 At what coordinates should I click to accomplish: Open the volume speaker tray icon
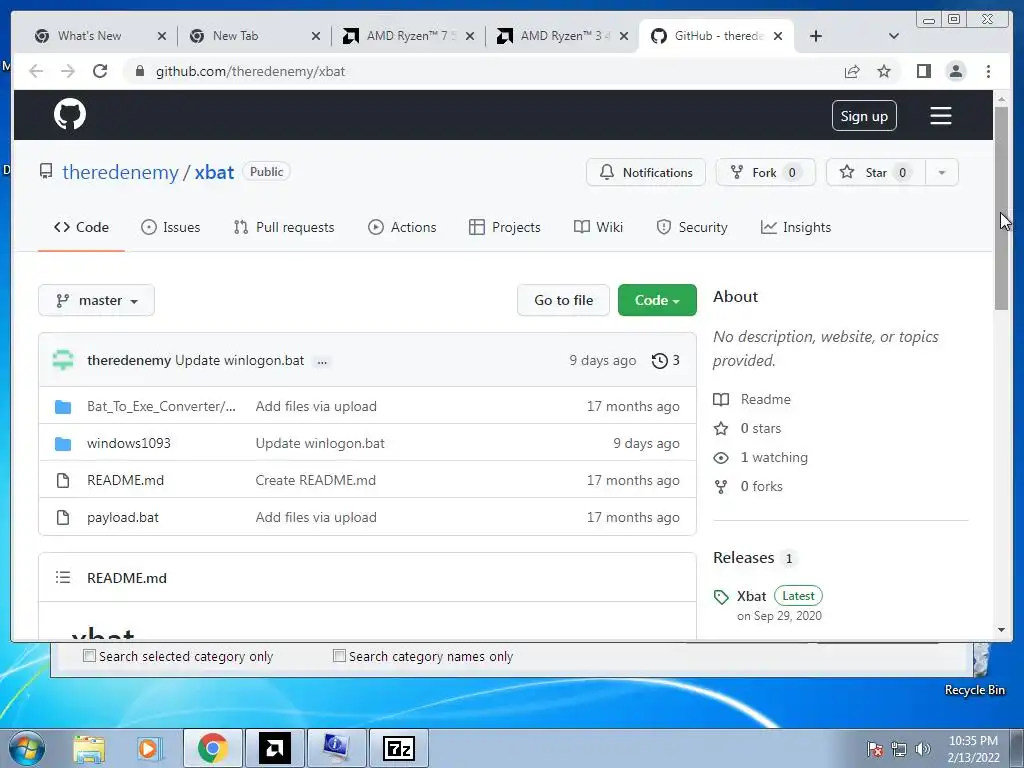[x=923, y=749]
